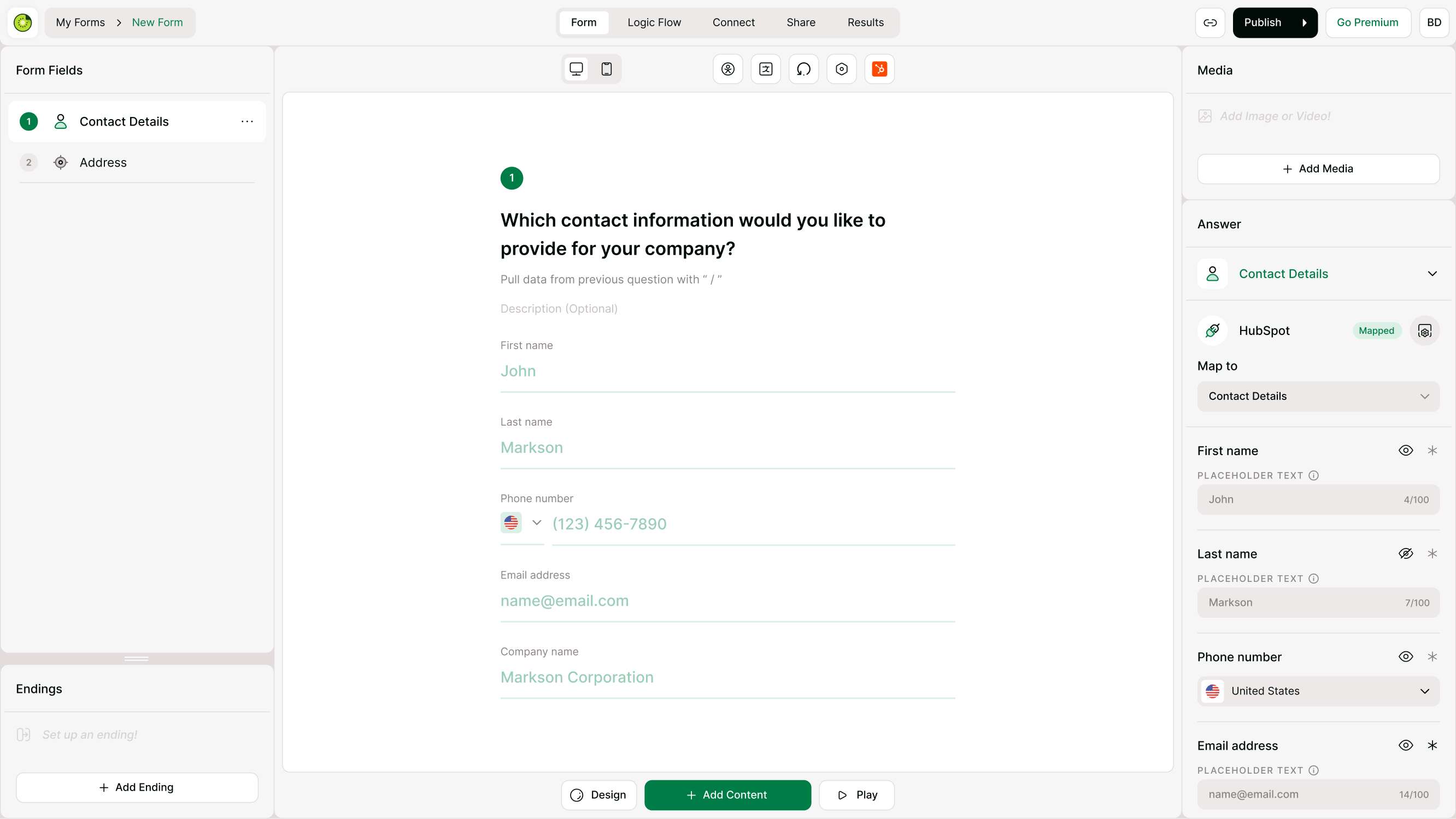Open the accessibility settings icon
Screen dimensions: 1456x819
tap(728, 69)
